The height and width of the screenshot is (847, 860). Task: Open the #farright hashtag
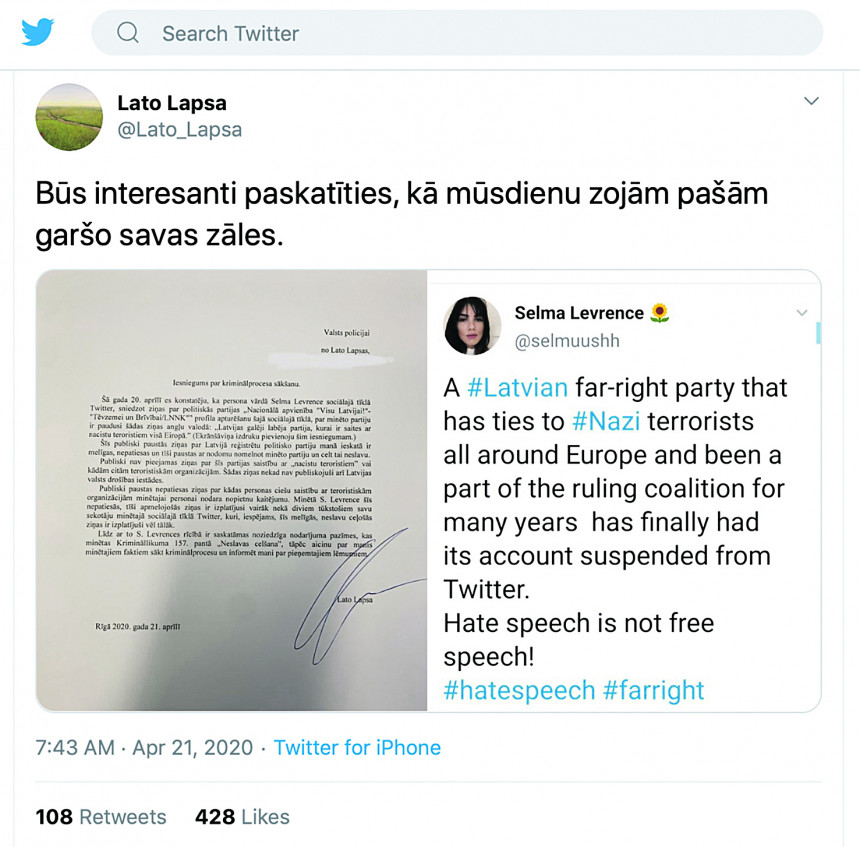pyautogui.click(x=654, y=690)
